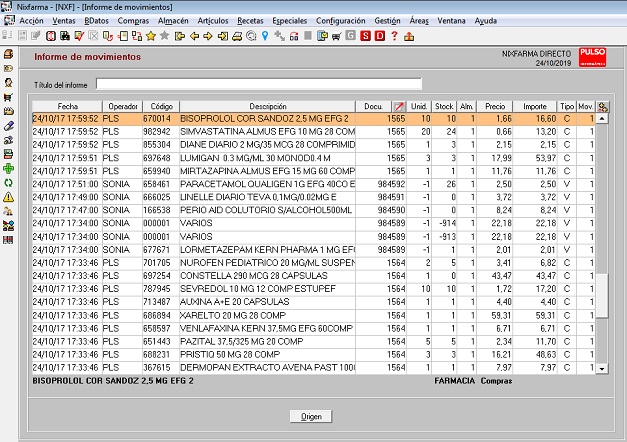Image resolution: width=627 pixels, height=442 pixels.
Task: Click the yellow left arrow toolbar icon
Action: [x=194, y=36]
